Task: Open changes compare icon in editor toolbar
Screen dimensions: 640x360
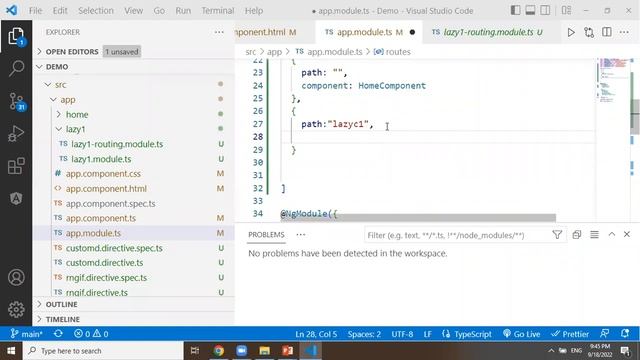Action: tap(589, 32)
